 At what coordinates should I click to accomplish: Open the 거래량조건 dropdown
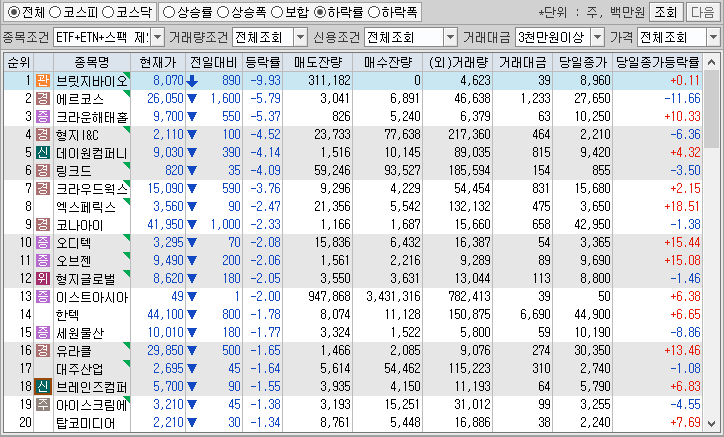[x=300, y=37]
